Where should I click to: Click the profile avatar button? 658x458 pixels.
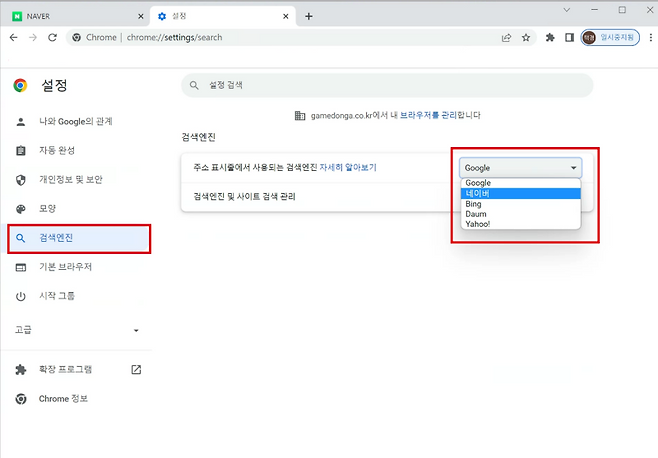(610, 37)
